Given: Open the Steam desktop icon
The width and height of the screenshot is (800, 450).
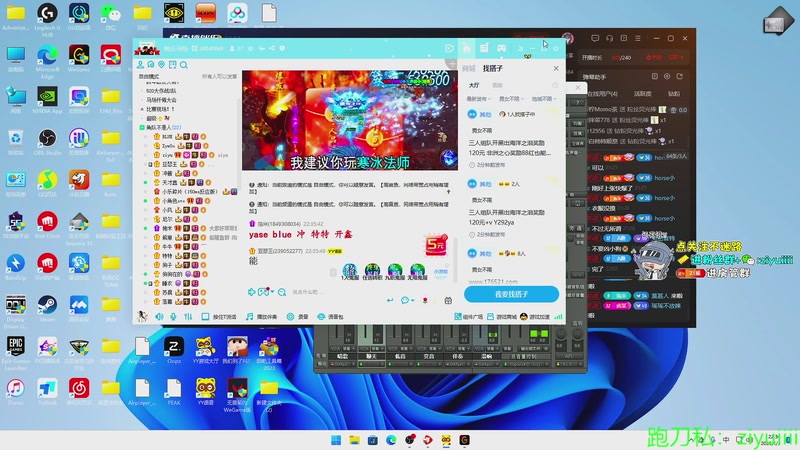Looking at the screenshot, I should click(x=47, y=308).
